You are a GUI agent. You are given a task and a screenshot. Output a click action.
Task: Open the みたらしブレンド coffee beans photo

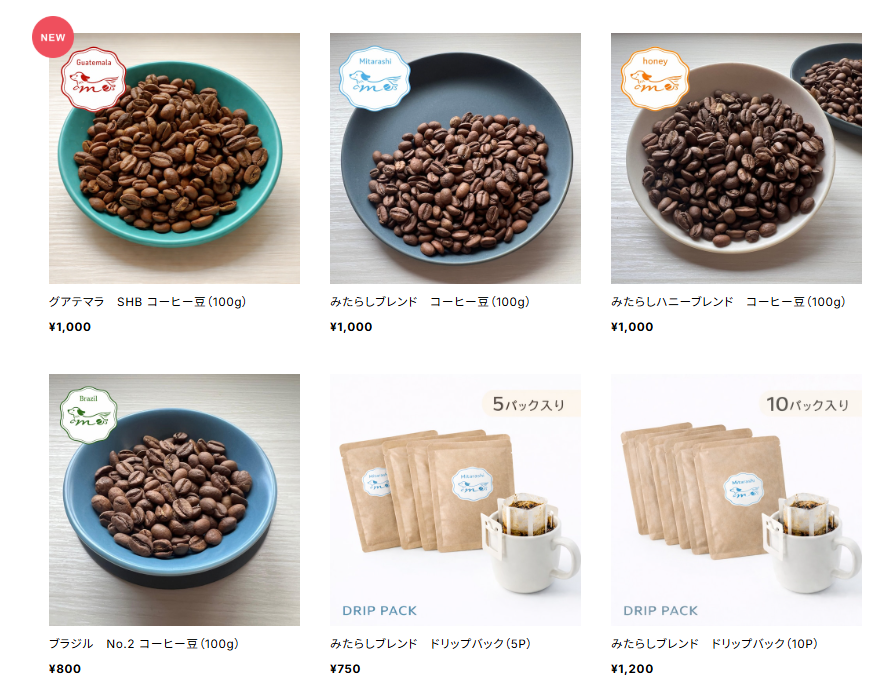455,159
